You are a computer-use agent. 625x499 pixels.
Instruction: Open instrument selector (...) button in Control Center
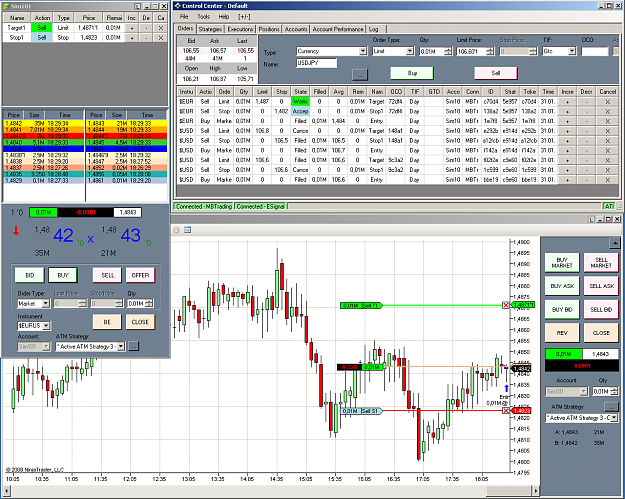[360, 75]
